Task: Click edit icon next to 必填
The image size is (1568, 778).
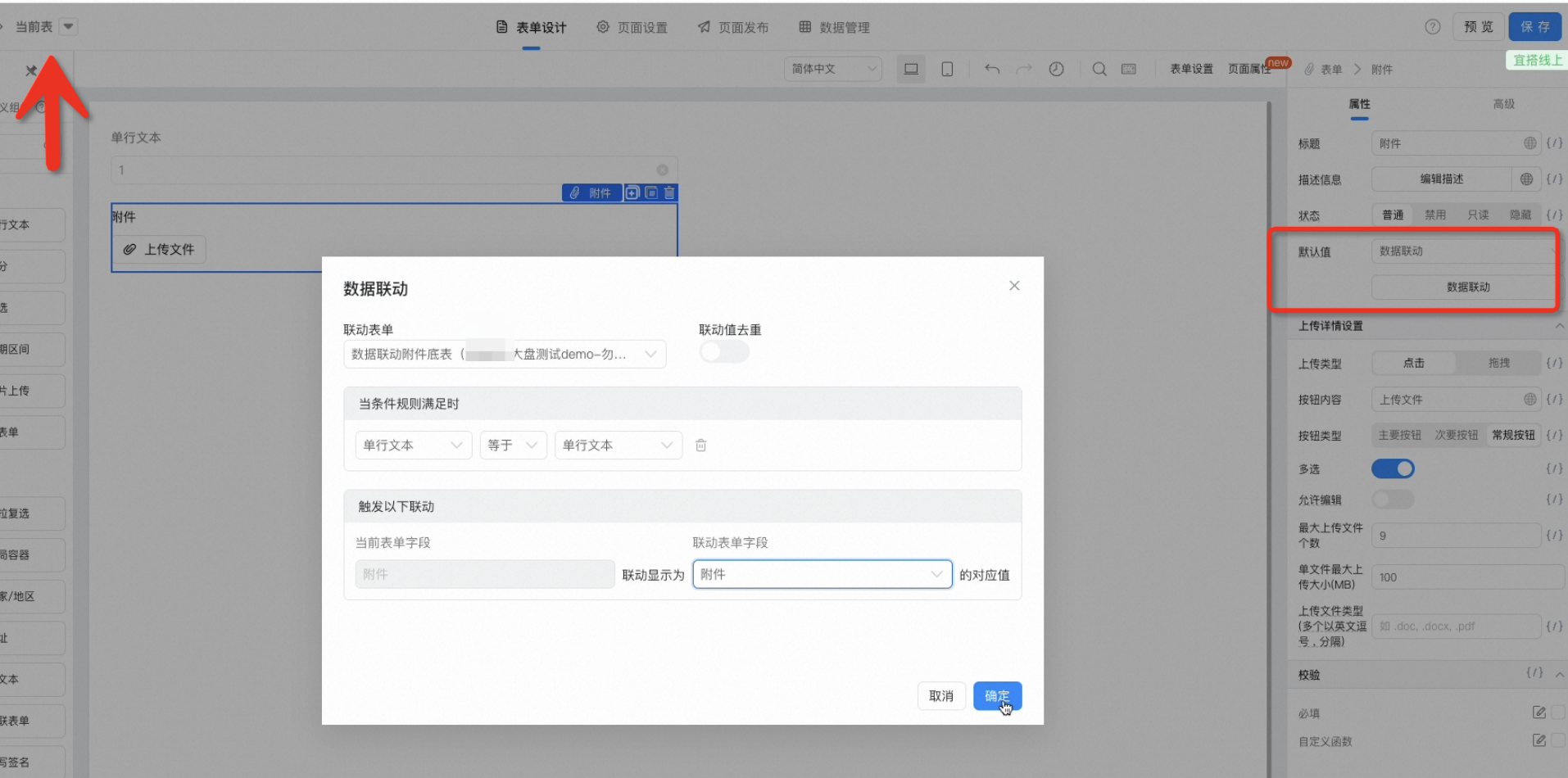Action: click(x=1539, y=713)
